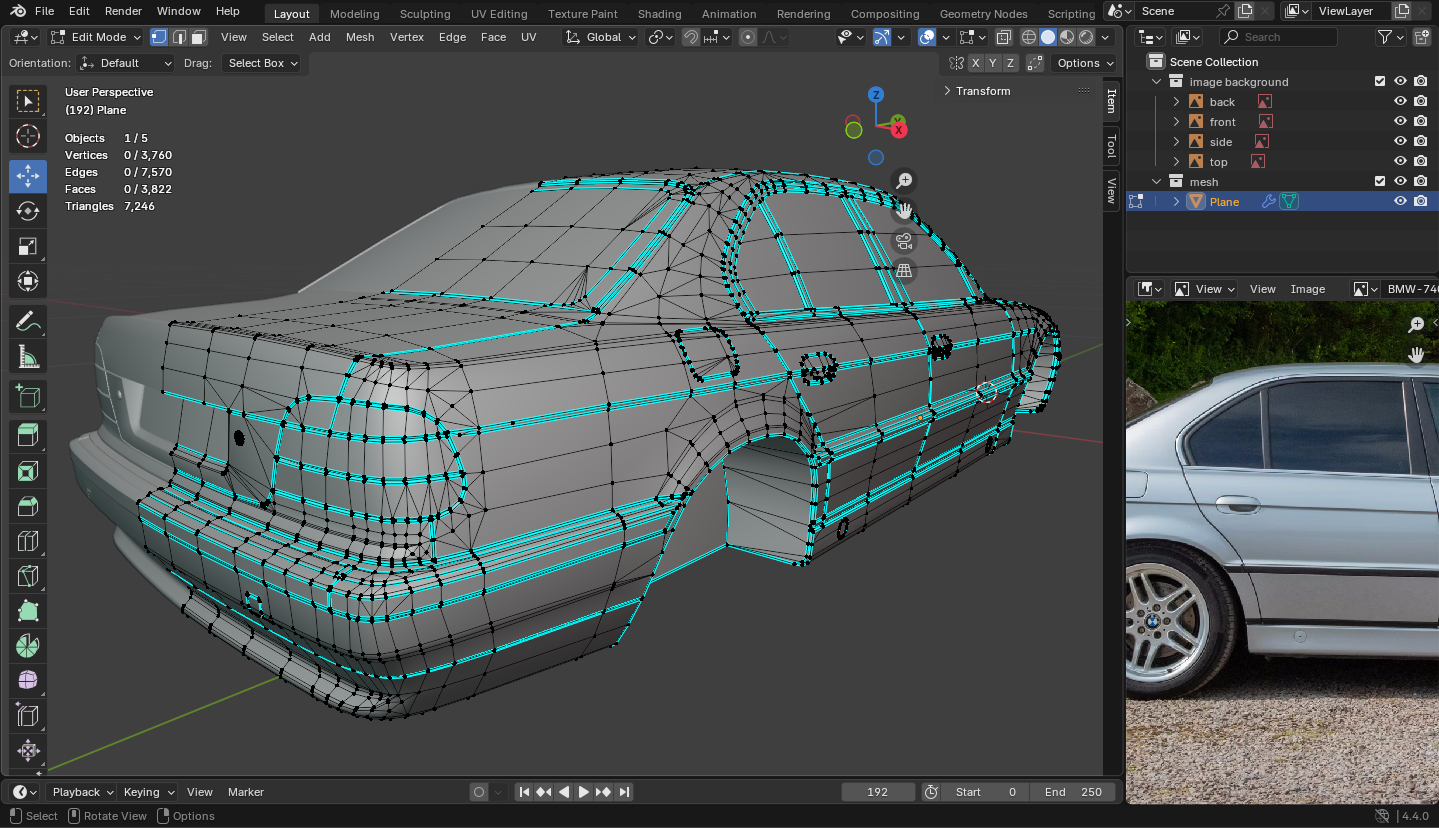Open the Edit Mode dropdown
Viewport: 1439px width, 828px height.
tap(95, 37)
